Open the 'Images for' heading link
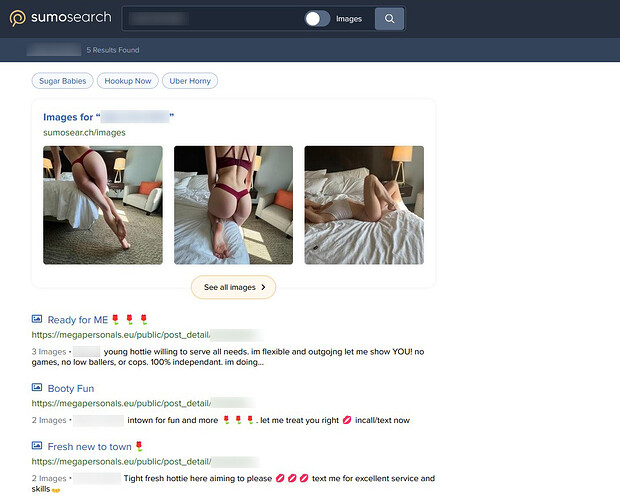 (x=109, y=117)
